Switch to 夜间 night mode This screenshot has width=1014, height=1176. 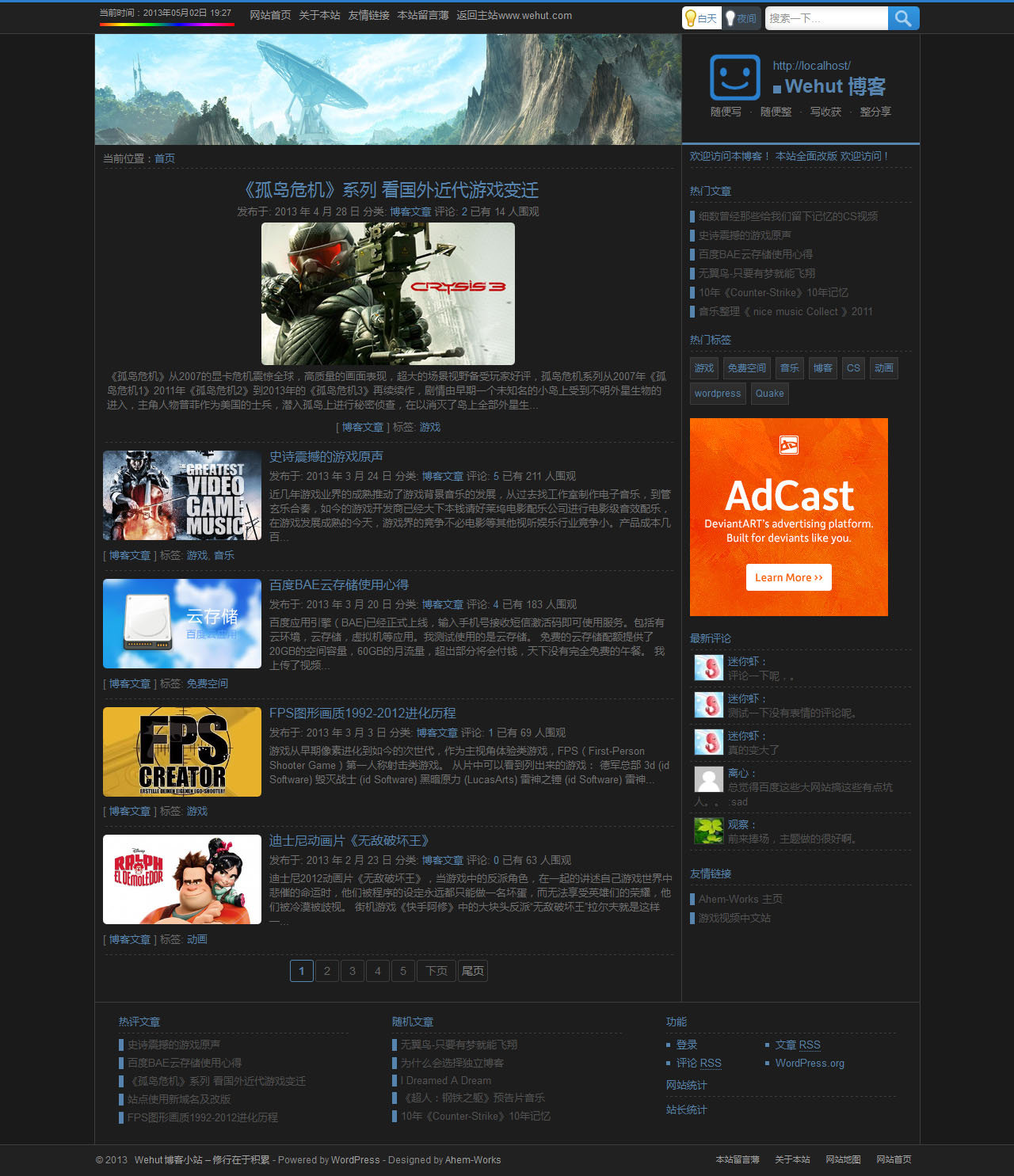coord(741,18)
